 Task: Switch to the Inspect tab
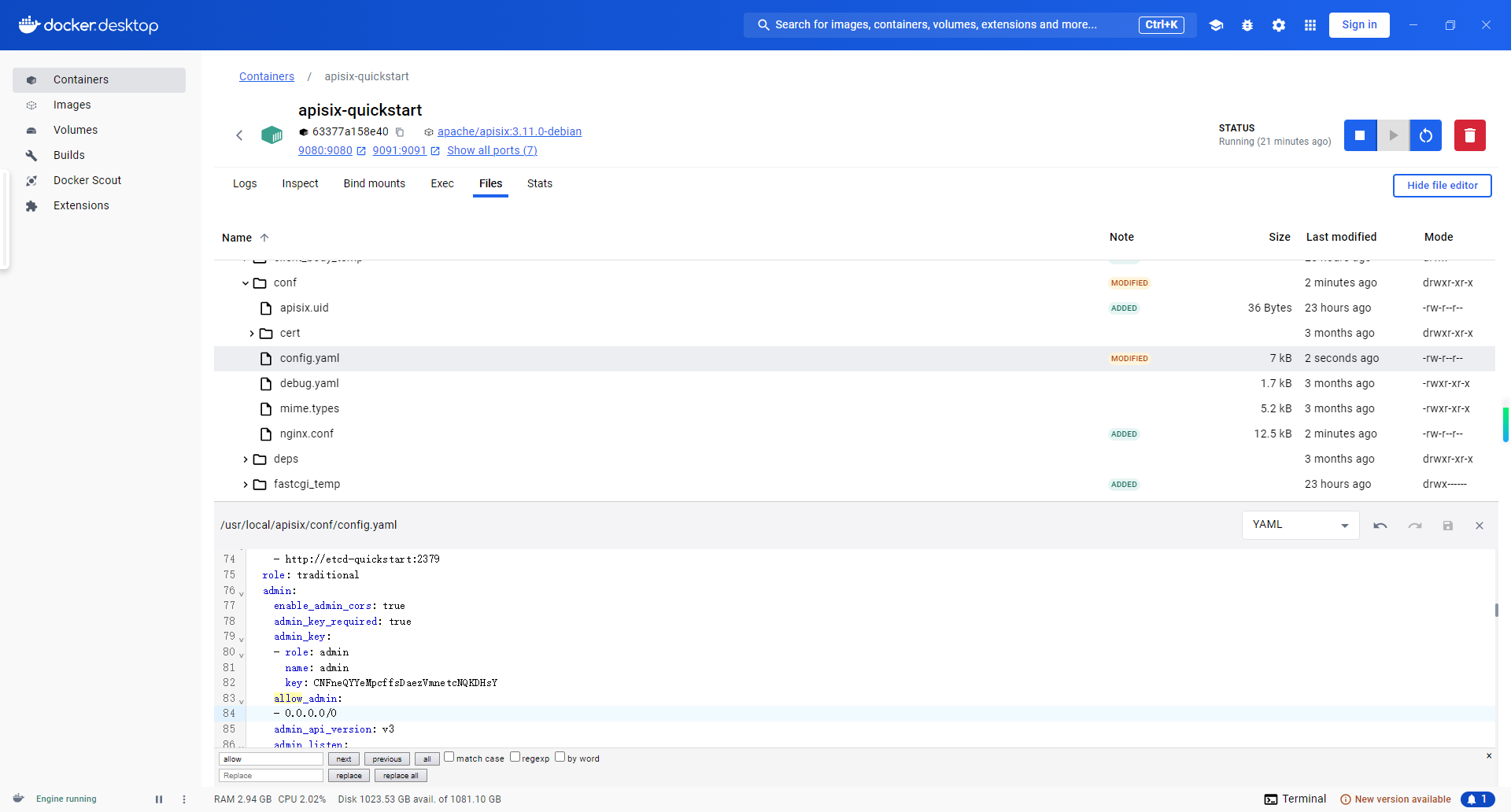(x=300, y=184)
